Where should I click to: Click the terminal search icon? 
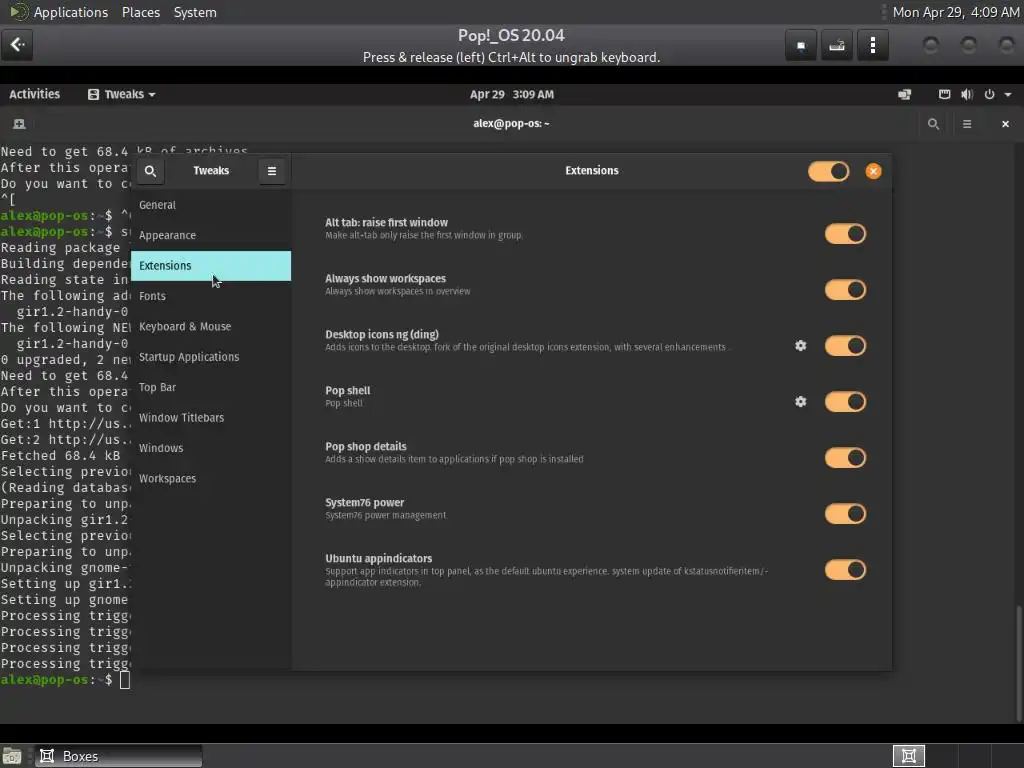click(x=933, y=124)
